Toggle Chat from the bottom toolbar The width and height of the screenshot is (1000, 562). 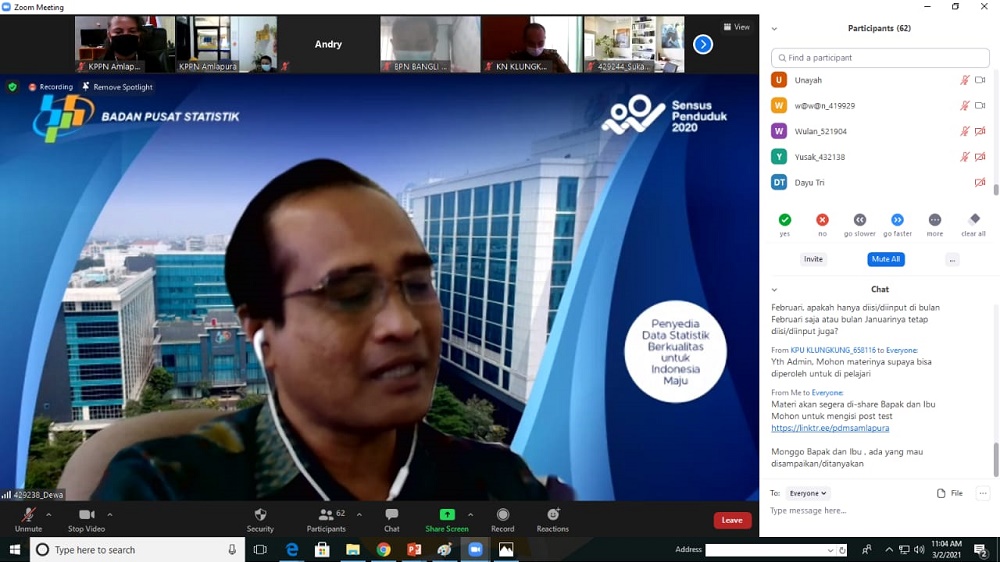pyautogui.click(x=392, y=520)
